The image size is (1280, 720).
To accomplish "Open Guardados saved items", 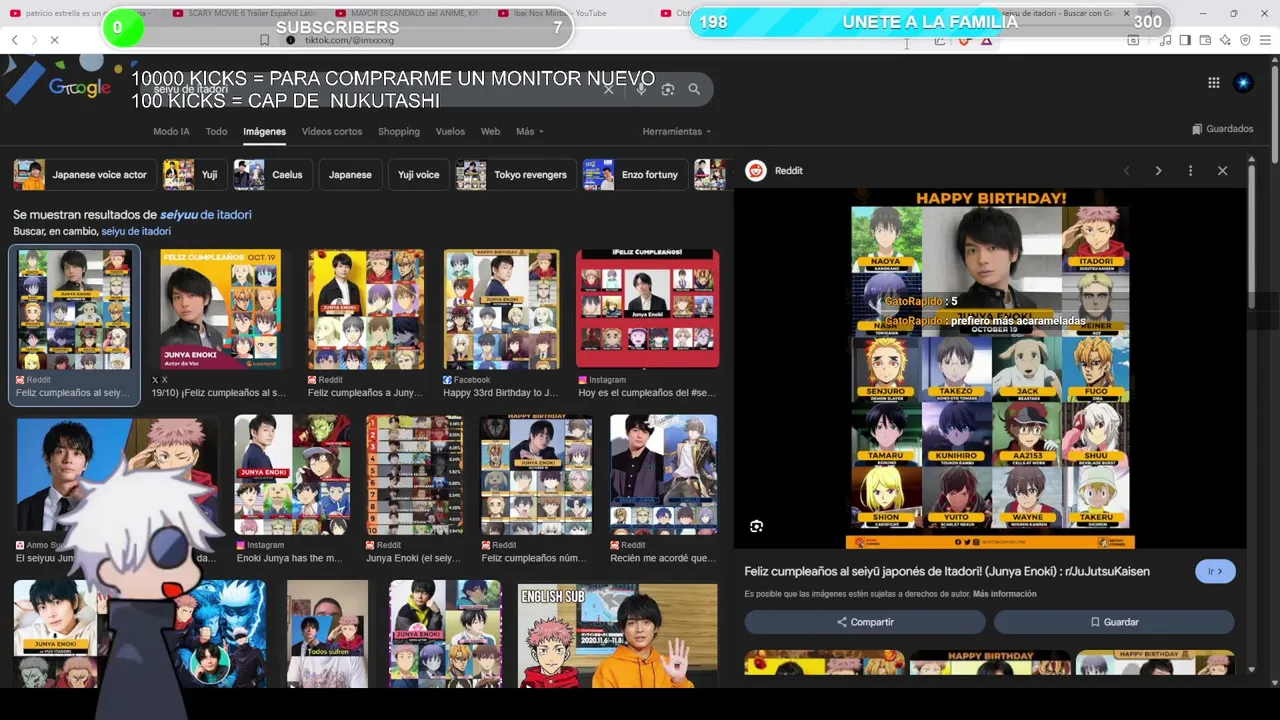I will point(1222,129).
